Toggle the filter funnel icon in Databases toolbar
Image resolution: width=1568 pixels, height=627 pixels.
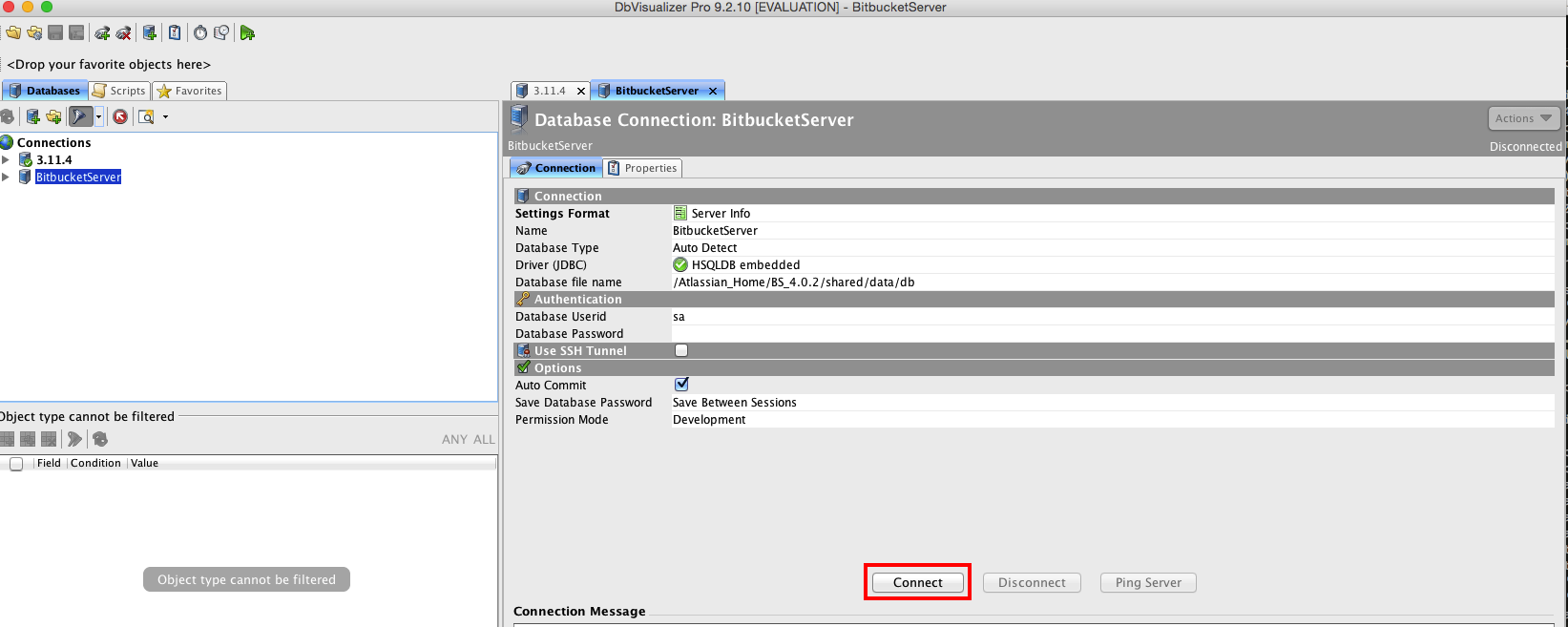pos(81,116)
